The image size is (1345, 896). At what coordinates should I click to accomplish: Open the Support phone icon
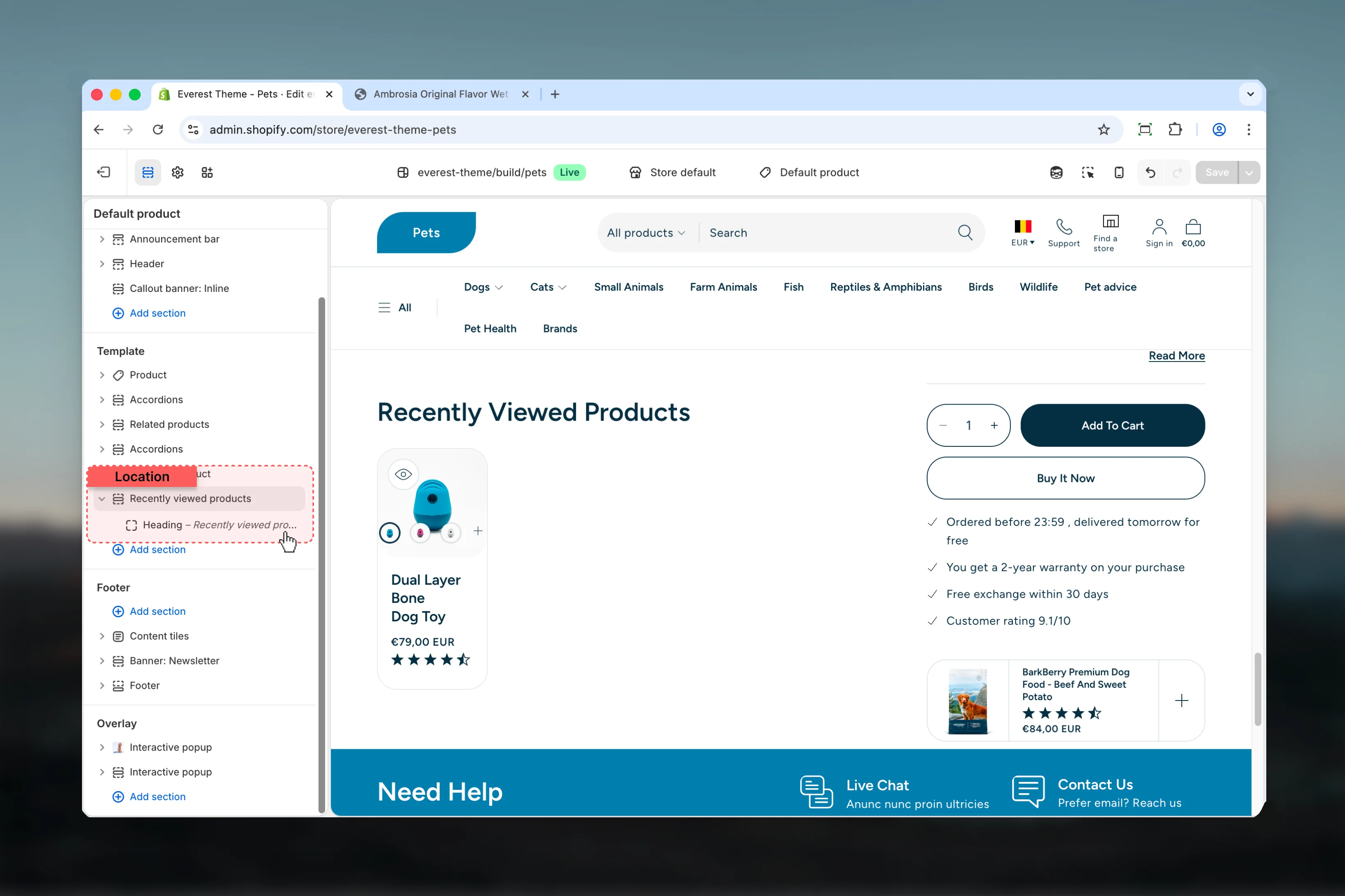(x=1064, y=227)
